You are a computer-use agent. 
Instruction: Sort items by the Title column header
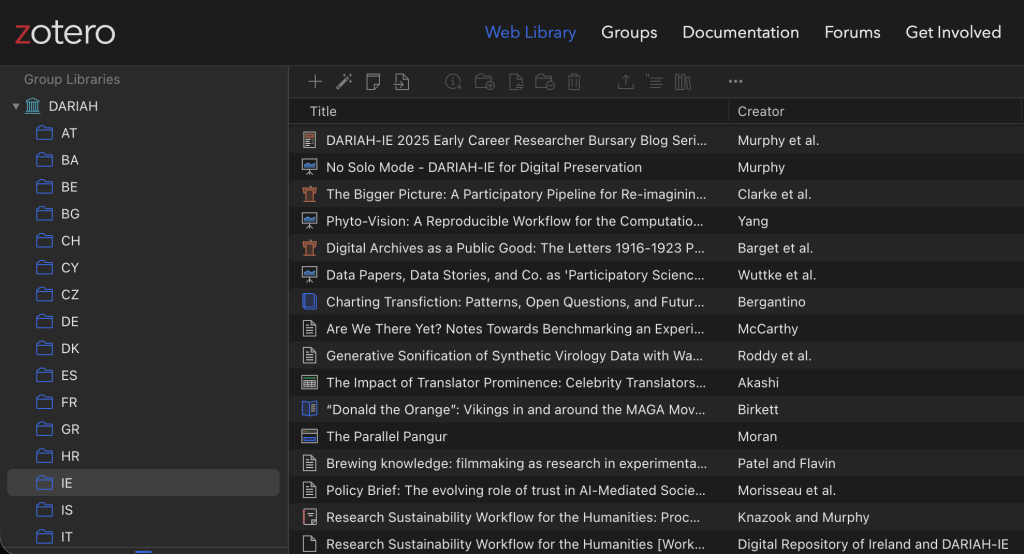(x=509, y=111)
